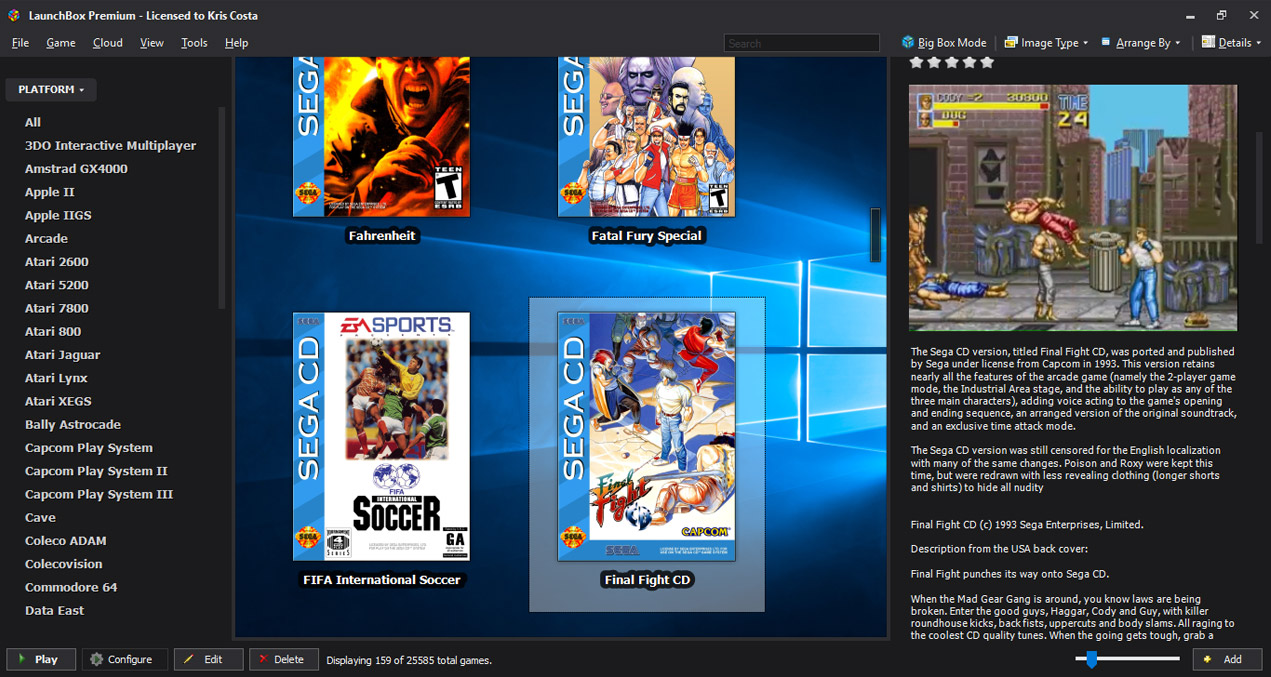Image resolution: width=1271 pixels, height=677 pixels.
Task: Select the Capcom Play System platform
Action: click(x=89, y=448)
